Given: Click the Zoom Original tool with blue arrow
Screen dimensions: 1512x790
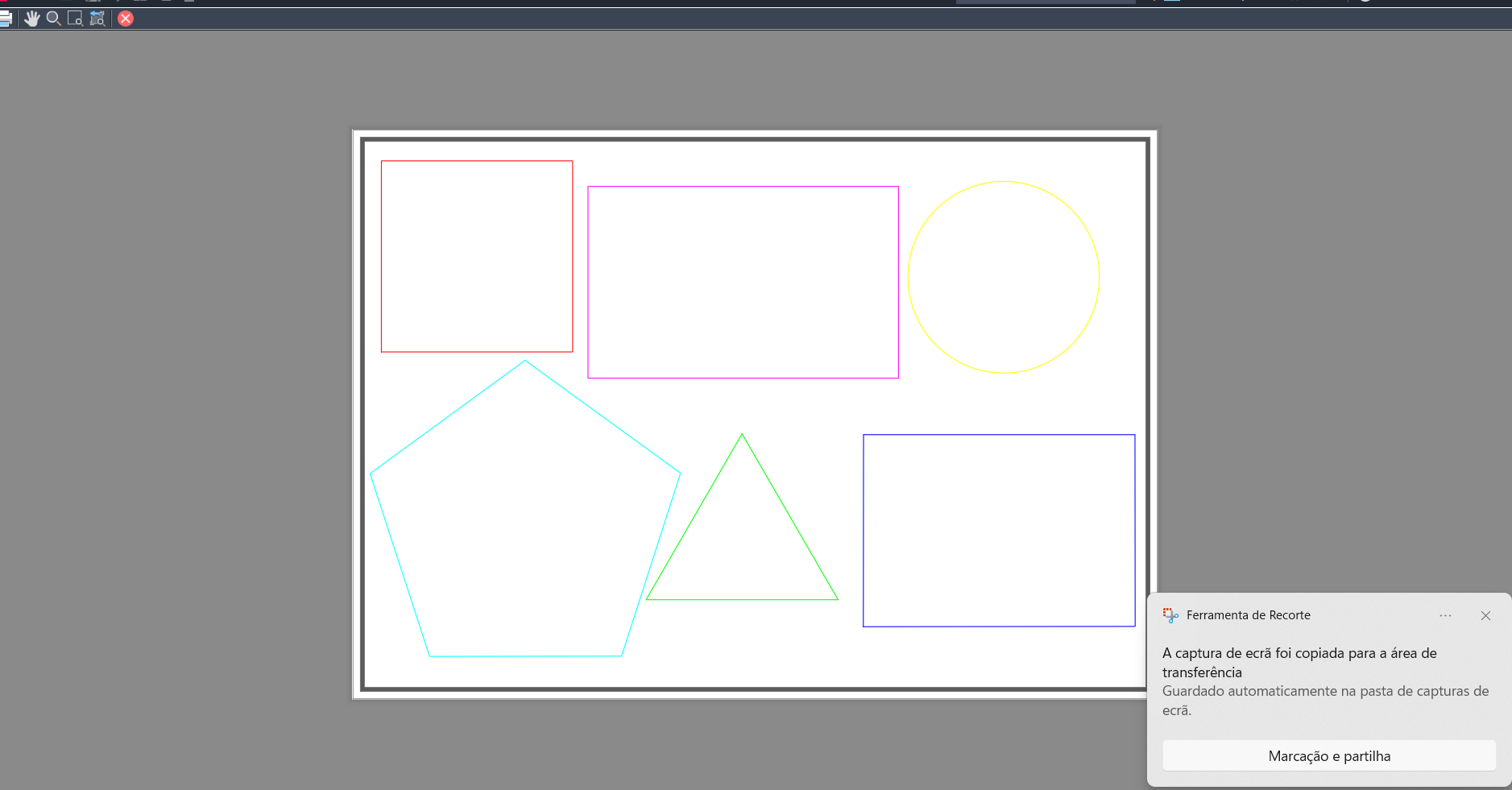Looking at the screenshot, I should (x=97, y=19).
